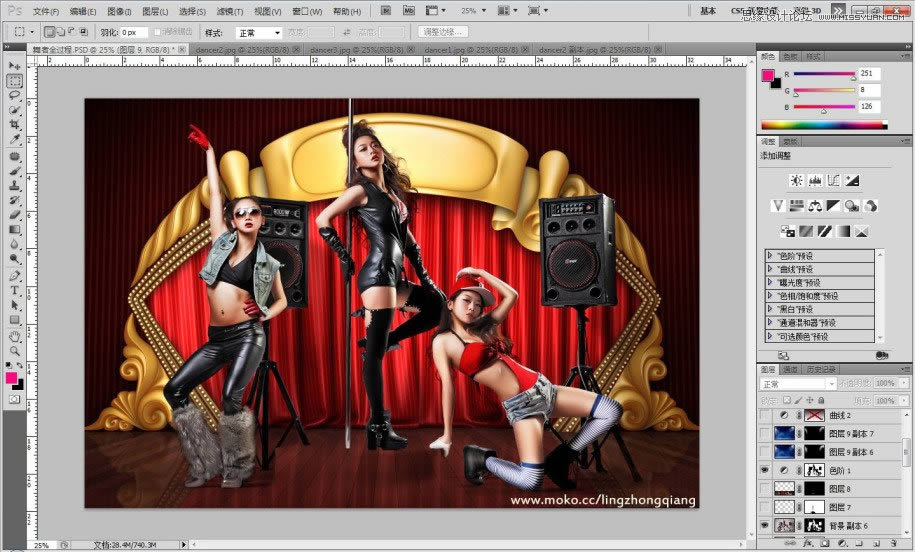Select the Move tool in the toolbox
The height and width of the screenshot is (552, 915).
point(15,66)
